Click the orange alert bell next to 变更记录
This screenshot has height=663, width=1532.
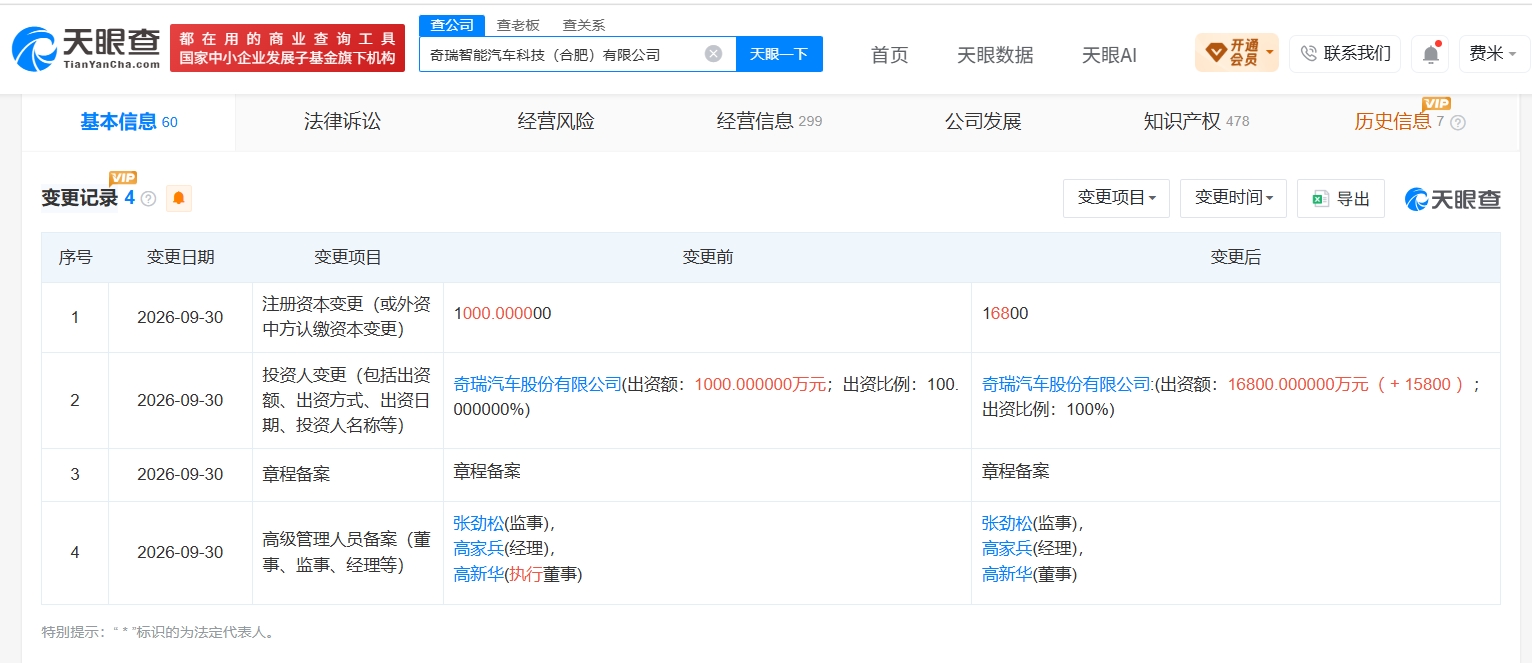[179, 198]
